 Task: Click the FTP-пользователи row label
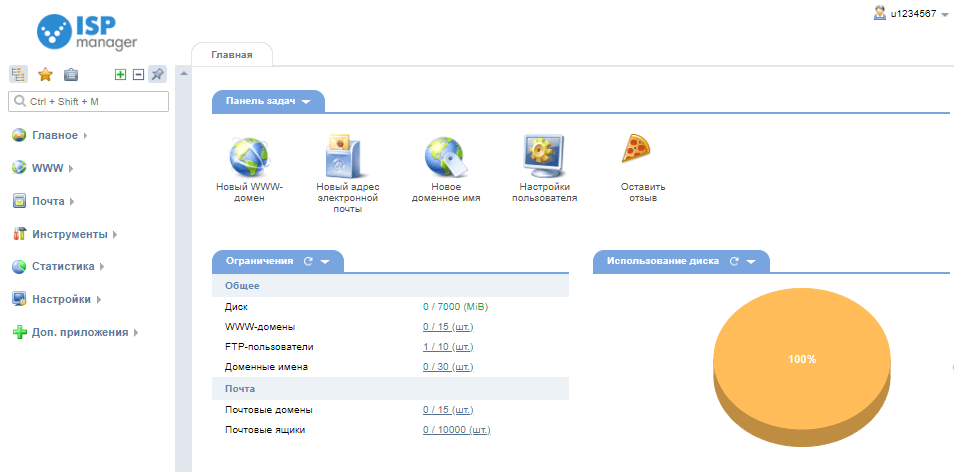pyautogui.click(x=269, y=347)
